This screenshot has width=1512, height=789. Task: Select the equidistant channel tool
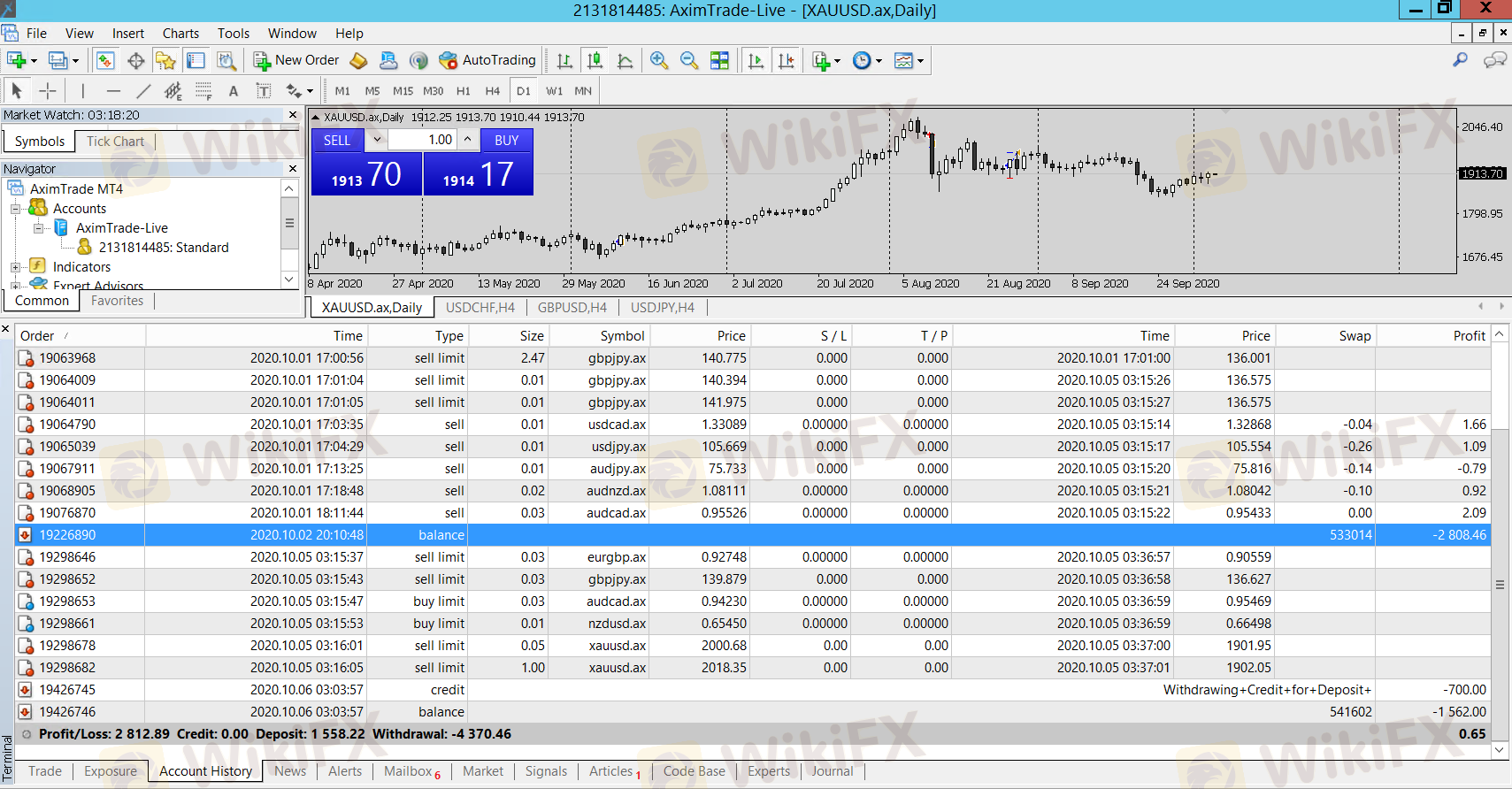coord(173,90)
